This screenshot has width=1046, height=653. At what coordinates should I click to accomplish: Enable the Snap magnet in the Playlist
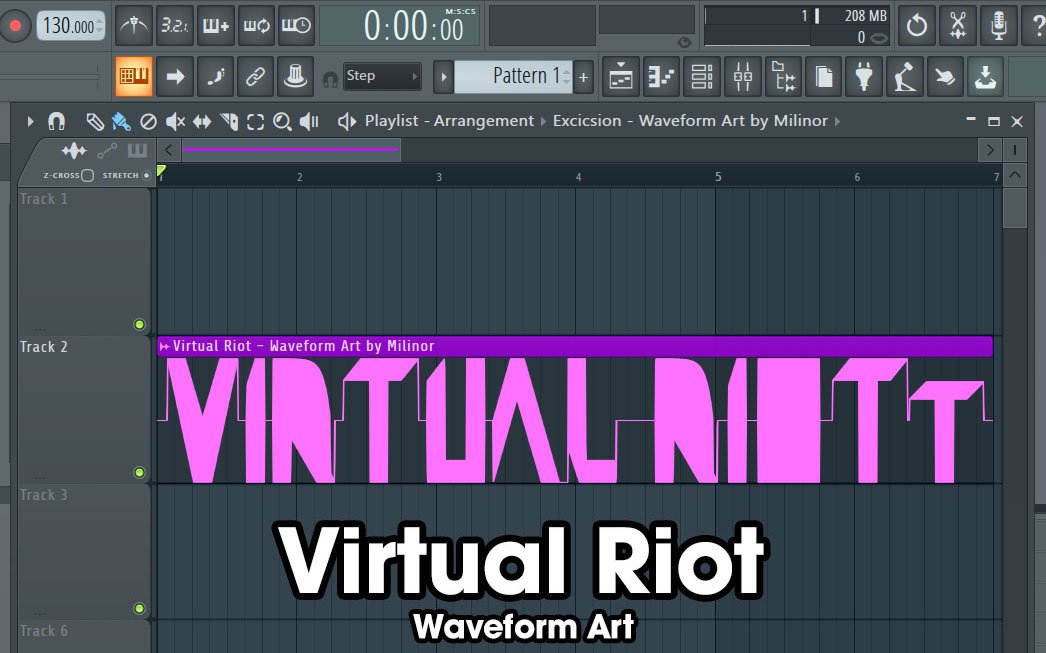pyautogui.click(x=57, y=121)
